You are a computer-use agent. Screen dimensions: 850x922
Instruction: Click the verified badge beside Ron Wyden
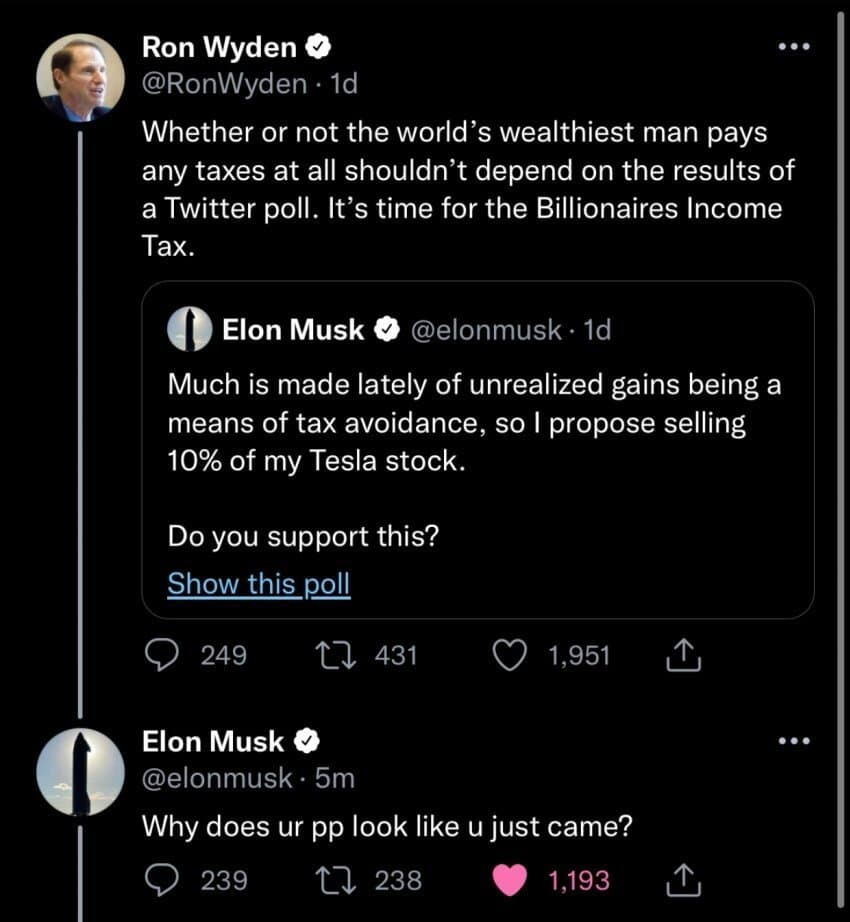[319, 46]
